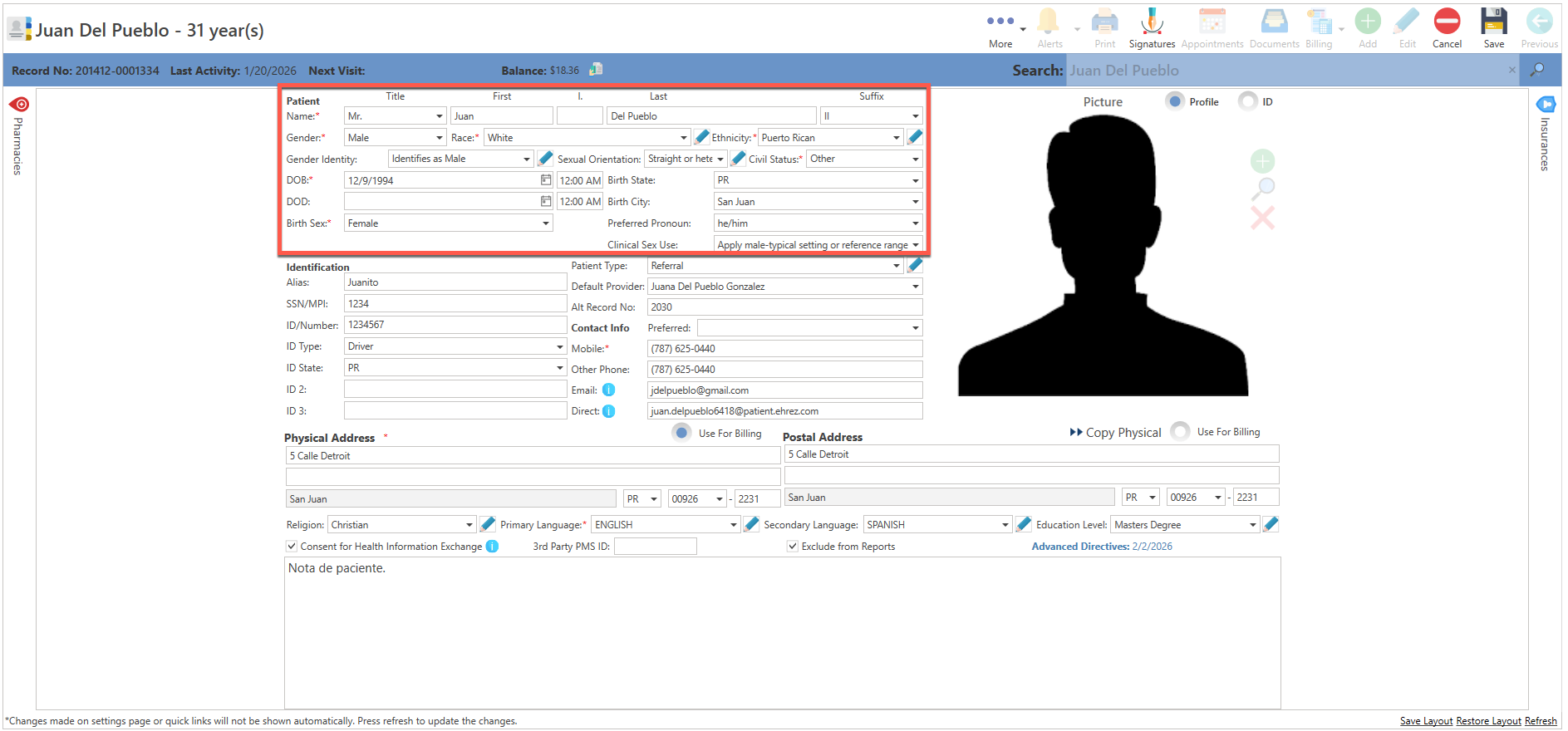Open the balance statement icon

596,70
